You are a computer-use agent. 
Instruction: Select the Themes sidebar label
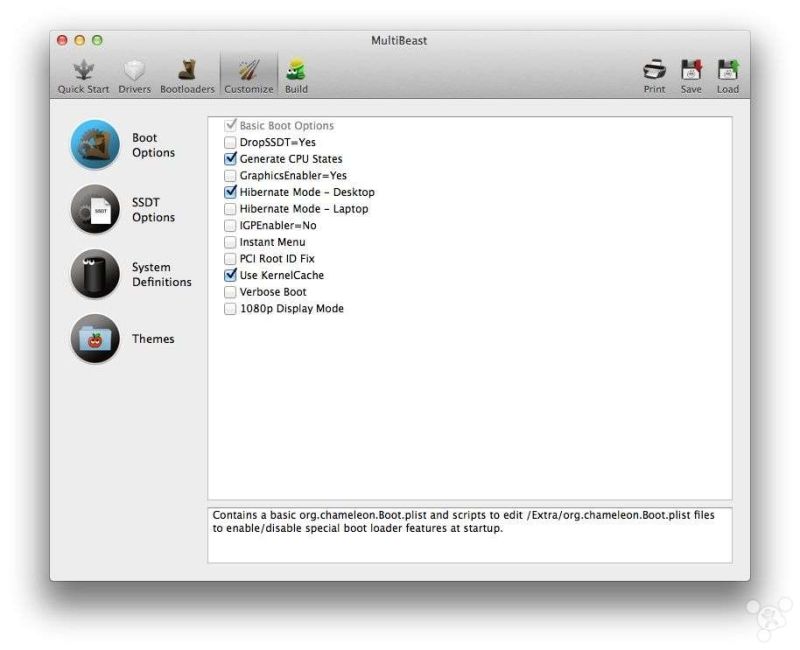pos(153,339)
